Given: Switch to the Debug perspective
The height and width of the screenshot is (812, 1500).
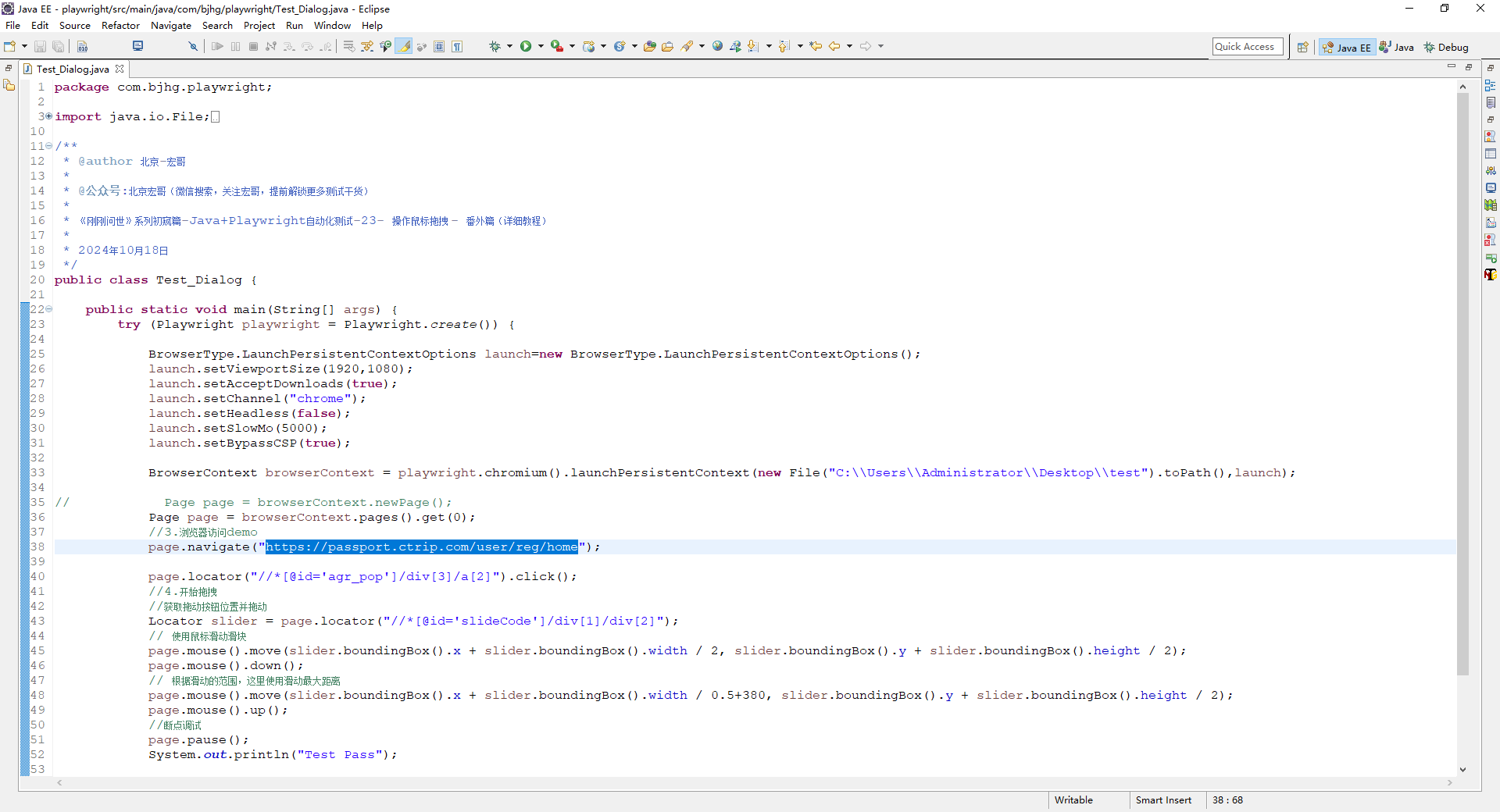Looking at the screenshot, I should click(1446, 48).
